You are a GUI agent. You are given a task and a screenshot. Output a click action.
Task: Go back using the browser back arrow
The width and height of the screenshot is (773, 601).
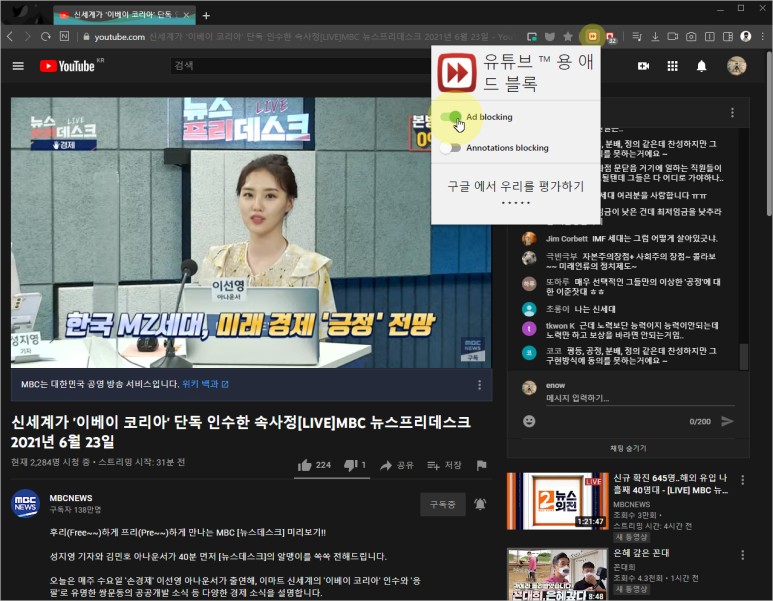tap(10, 36)
